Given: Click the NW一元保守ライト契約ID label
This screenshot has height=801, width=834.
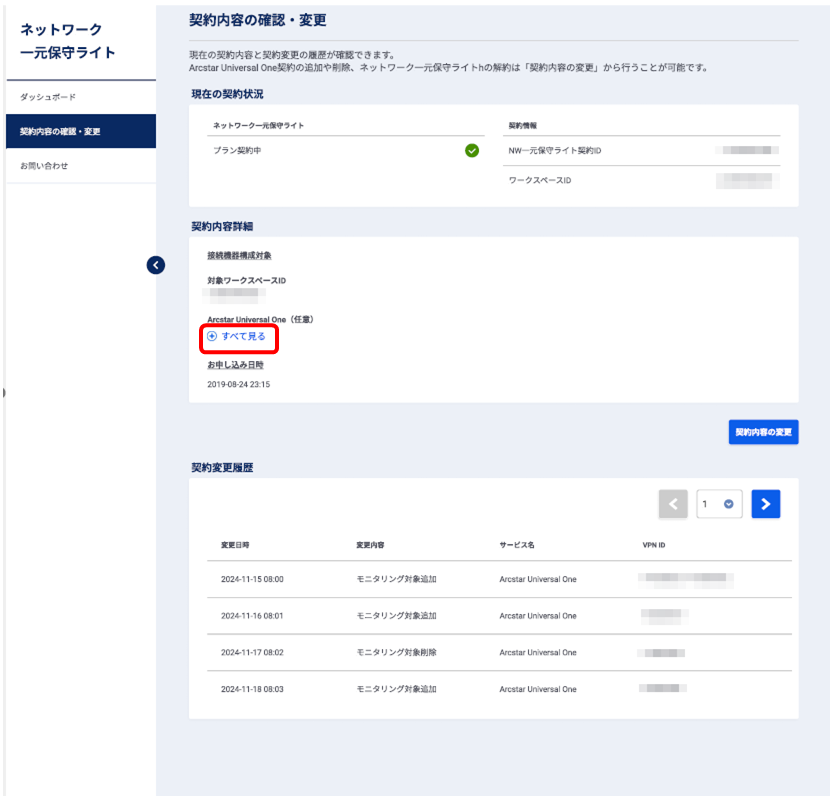Looking at the screenshot, I should 555,151.
